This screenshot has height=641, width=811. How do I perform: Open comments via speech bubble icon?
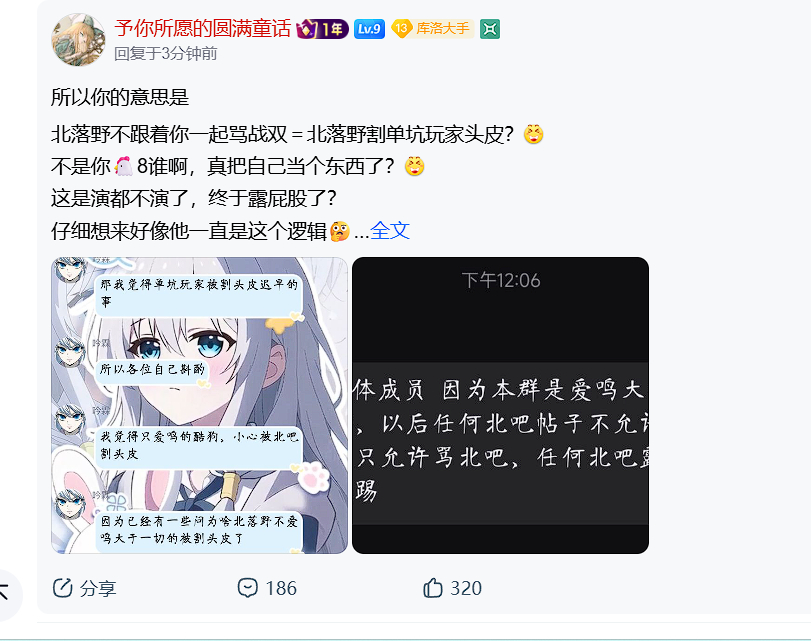248,588
